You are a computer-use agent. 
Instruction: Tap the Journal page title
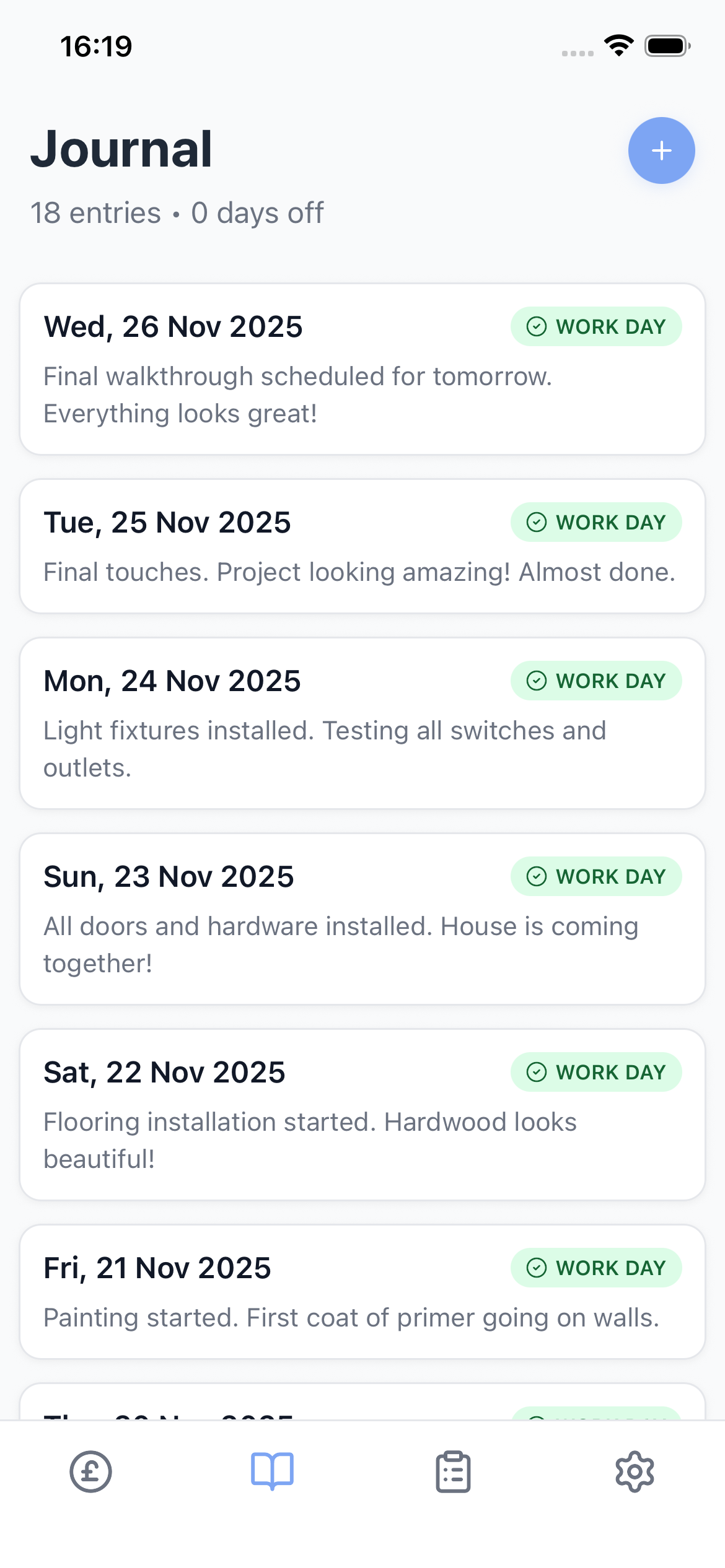coord(122,149)
